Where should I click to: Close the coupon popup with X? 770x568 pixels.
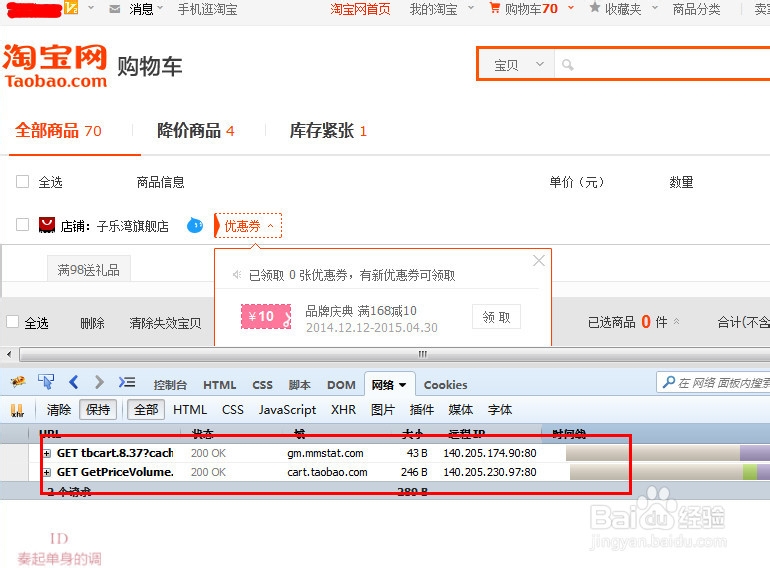click(539, 261)
